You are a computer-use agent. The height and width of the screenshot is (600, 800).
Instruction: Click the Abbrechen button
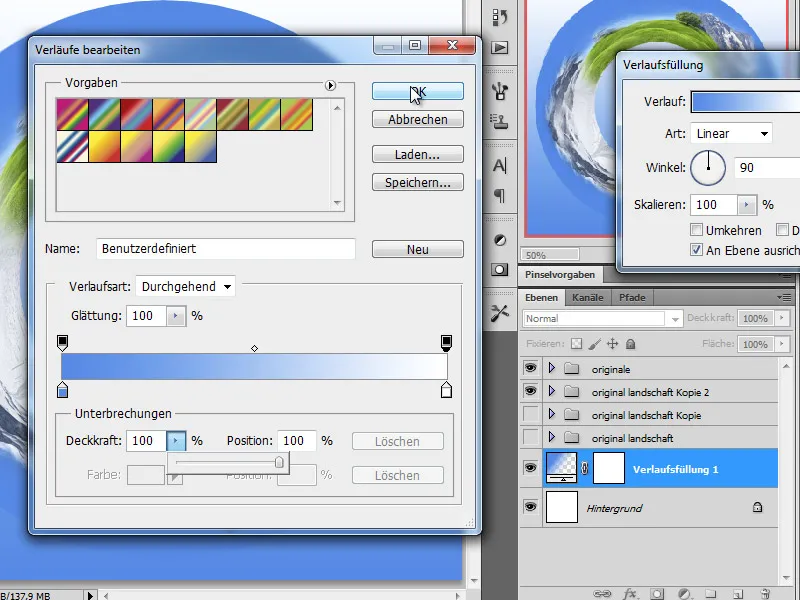pos(418,119)
